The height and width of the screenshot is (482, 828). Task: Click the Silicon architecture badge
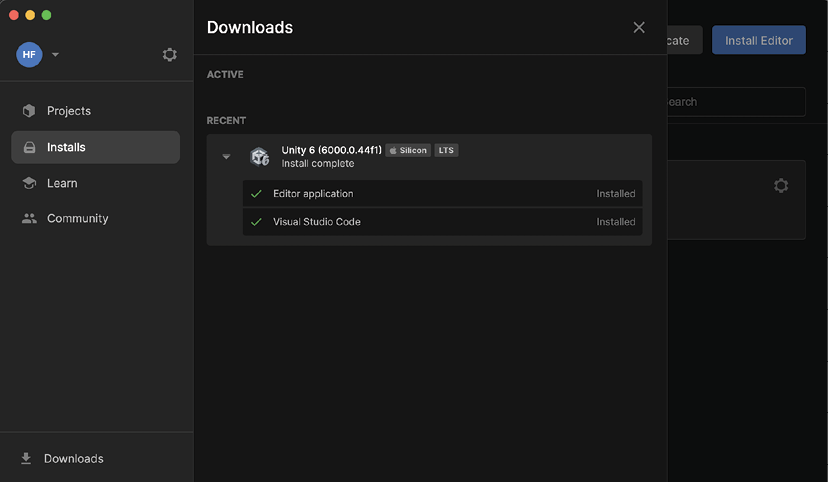[x=408, y=150]
